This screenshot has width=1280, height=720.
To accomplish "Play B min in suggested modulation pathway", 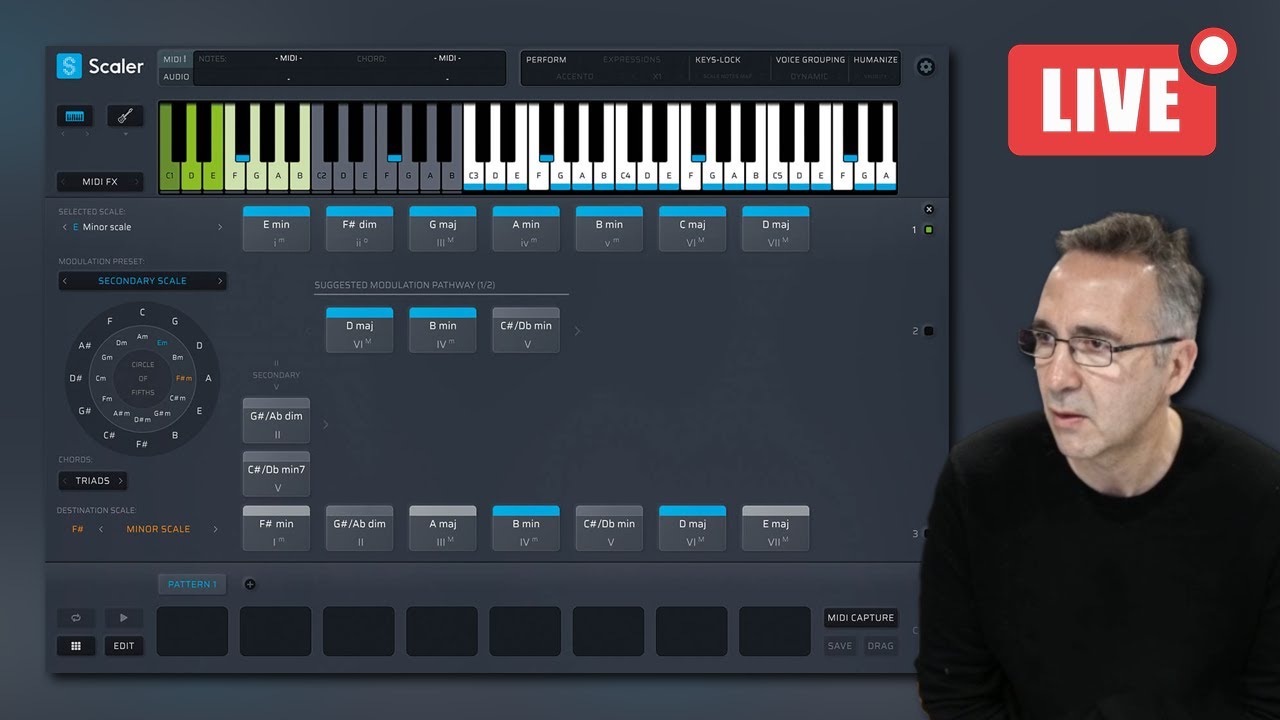I will [442, 330].
